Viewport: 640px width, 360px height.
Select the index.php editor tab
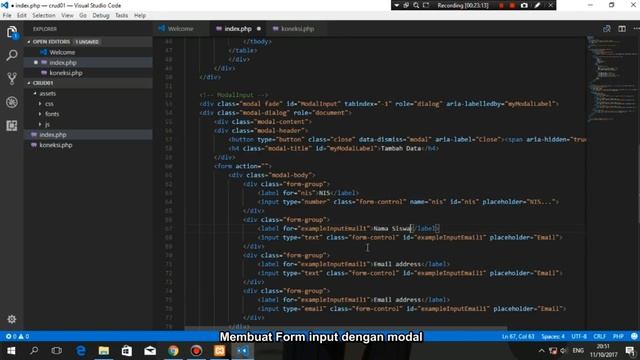[238, 29]
